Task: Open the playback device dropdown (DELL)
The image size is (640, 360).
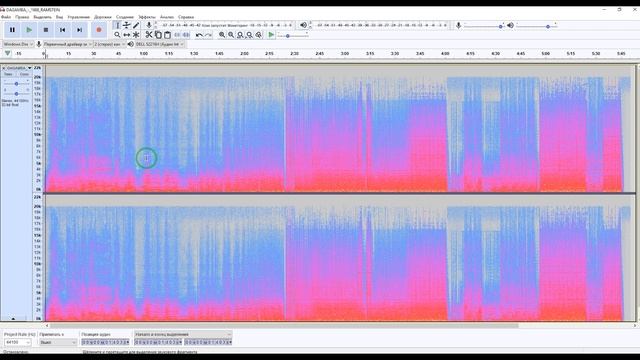Action: pos(160,44)
